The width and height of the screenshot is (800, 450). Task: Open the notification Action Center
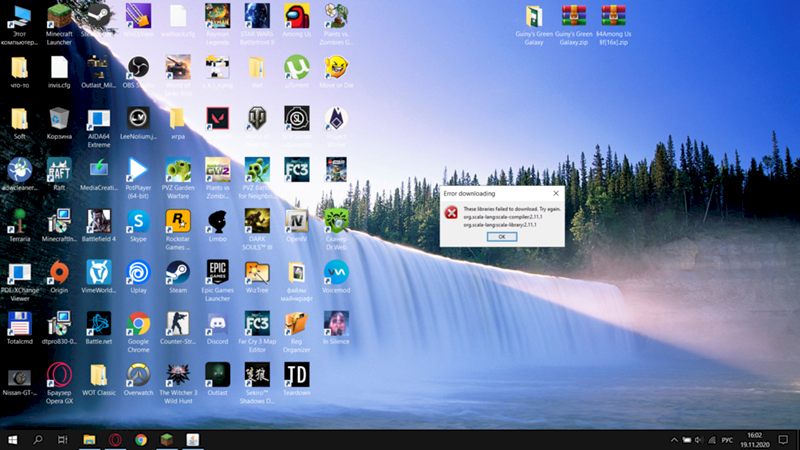click(x=784, y=440)
